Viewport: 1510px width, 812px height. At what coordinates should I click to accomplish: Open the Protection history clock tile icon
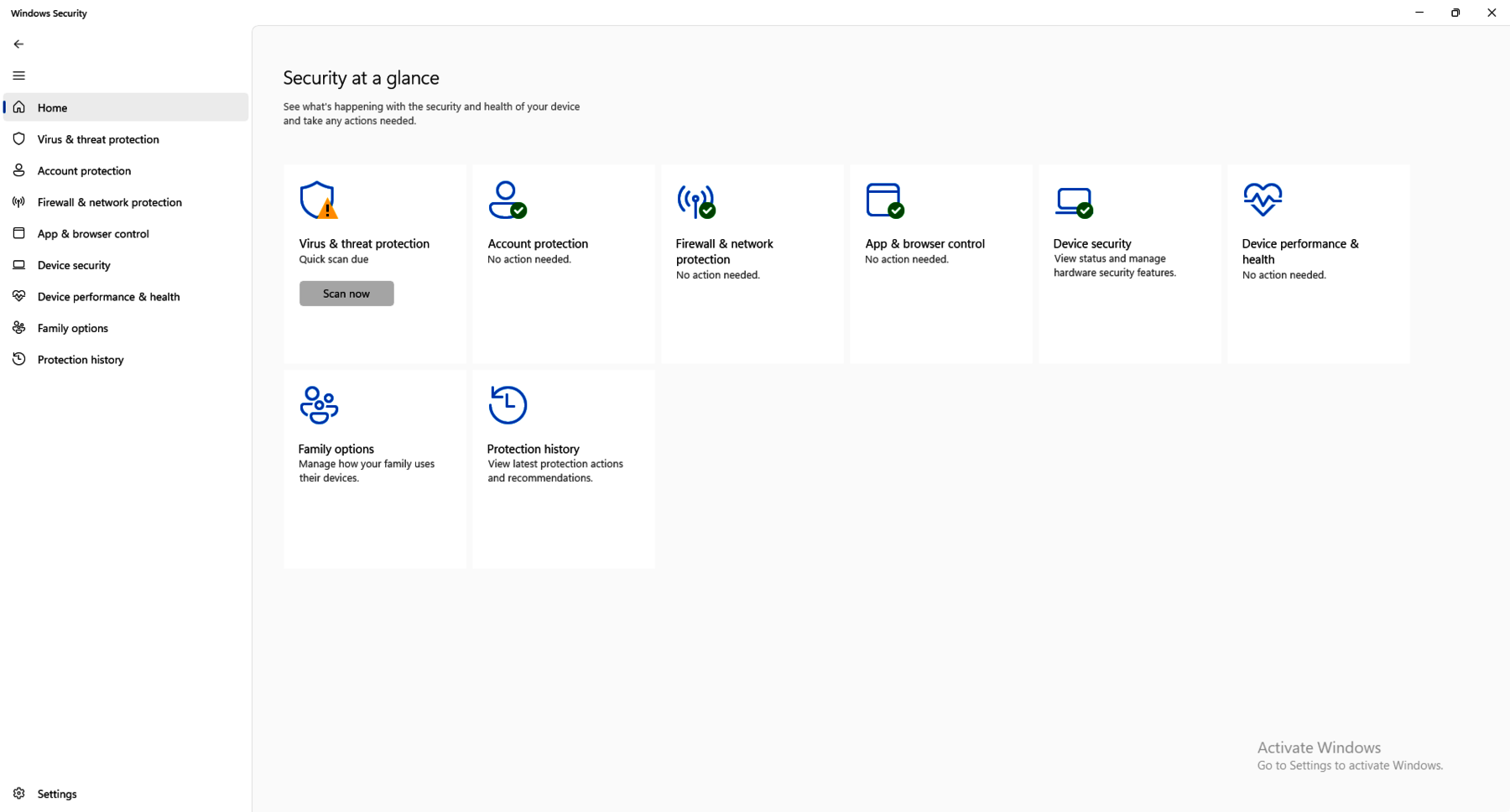[x=508, y=405]
